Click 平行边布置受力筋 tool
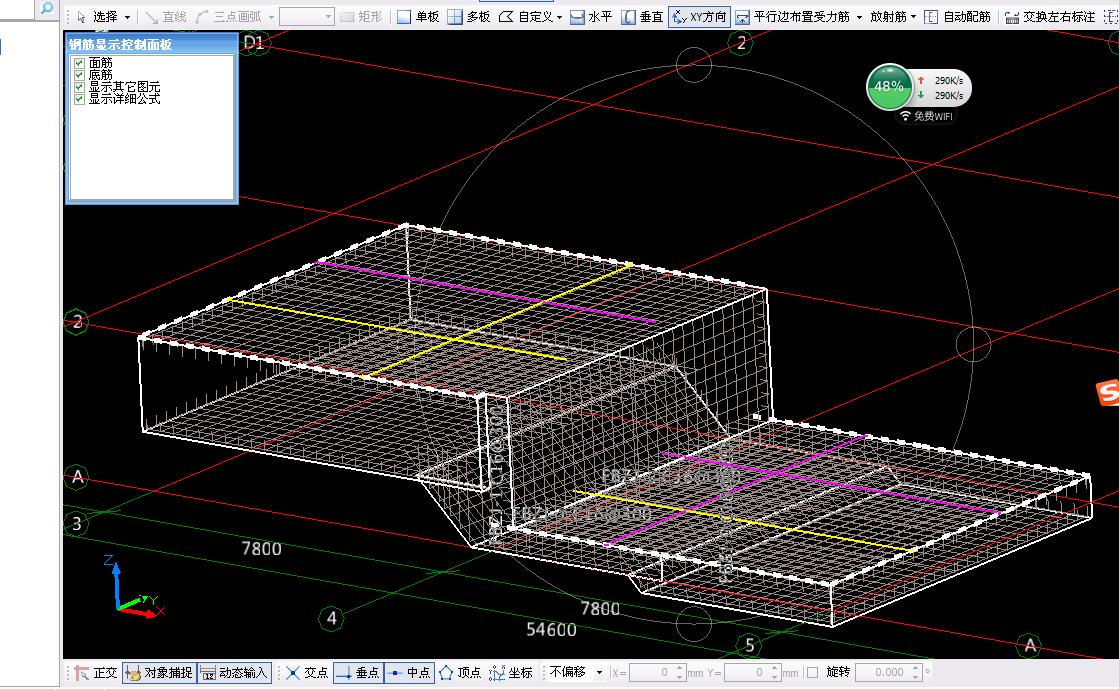The image size is (1119, 690). (793, 16)
